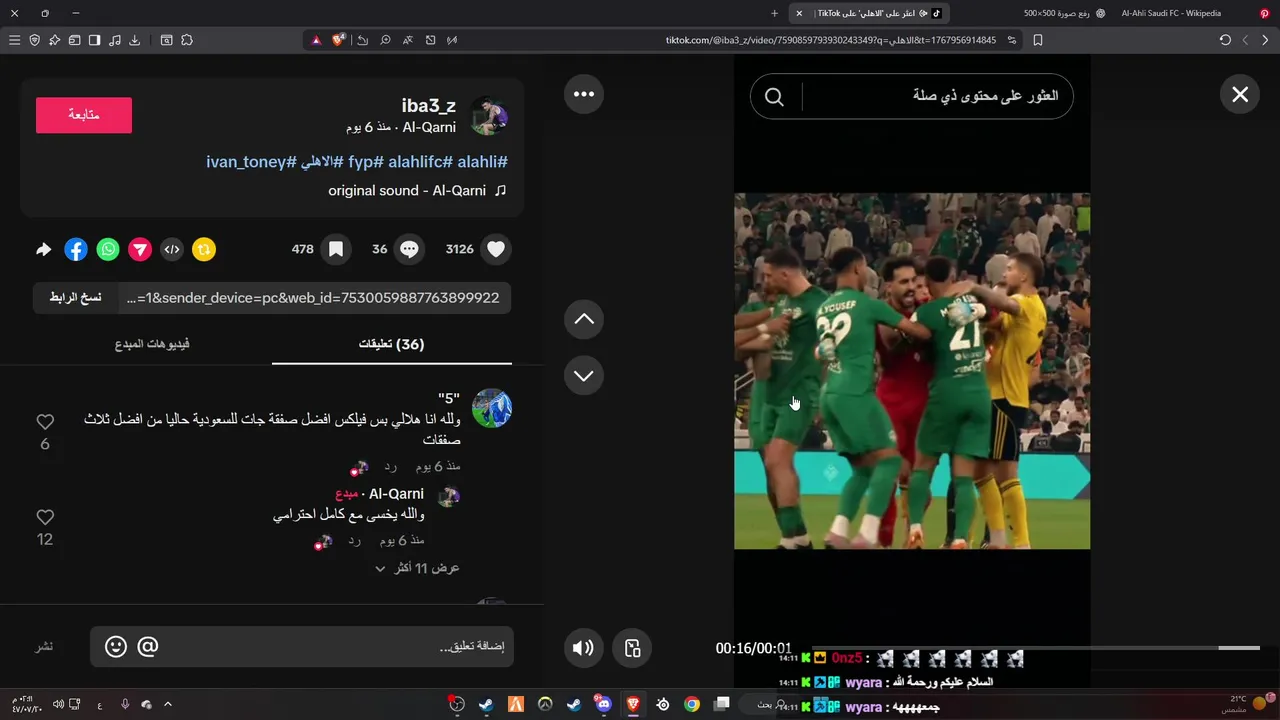The width and height of the screenshot is (1280, 720).
Task: Open Discord from the taskbar
Action: click(x=603, y=704)
